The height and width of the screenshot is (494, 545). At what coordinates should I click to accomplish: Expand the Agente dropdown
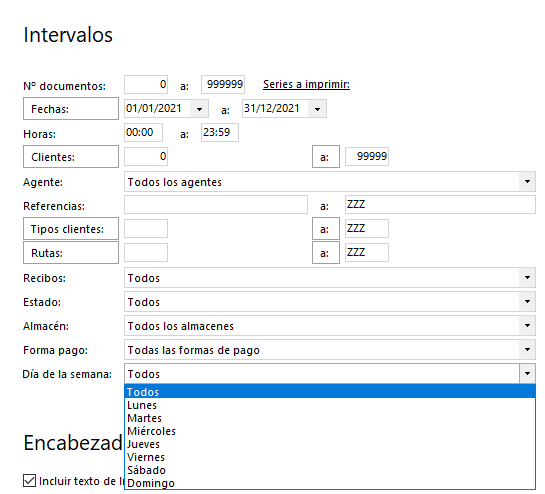pyautogui.click(x=527, y=182)
